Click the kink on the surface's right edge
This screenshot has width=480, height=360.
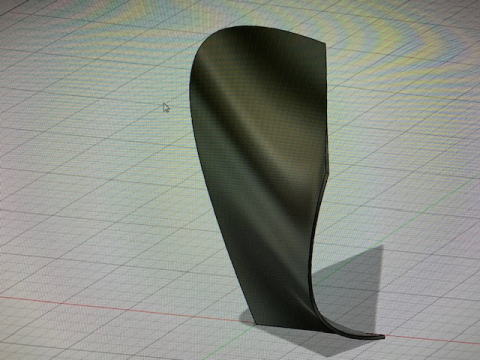[327, 173]
